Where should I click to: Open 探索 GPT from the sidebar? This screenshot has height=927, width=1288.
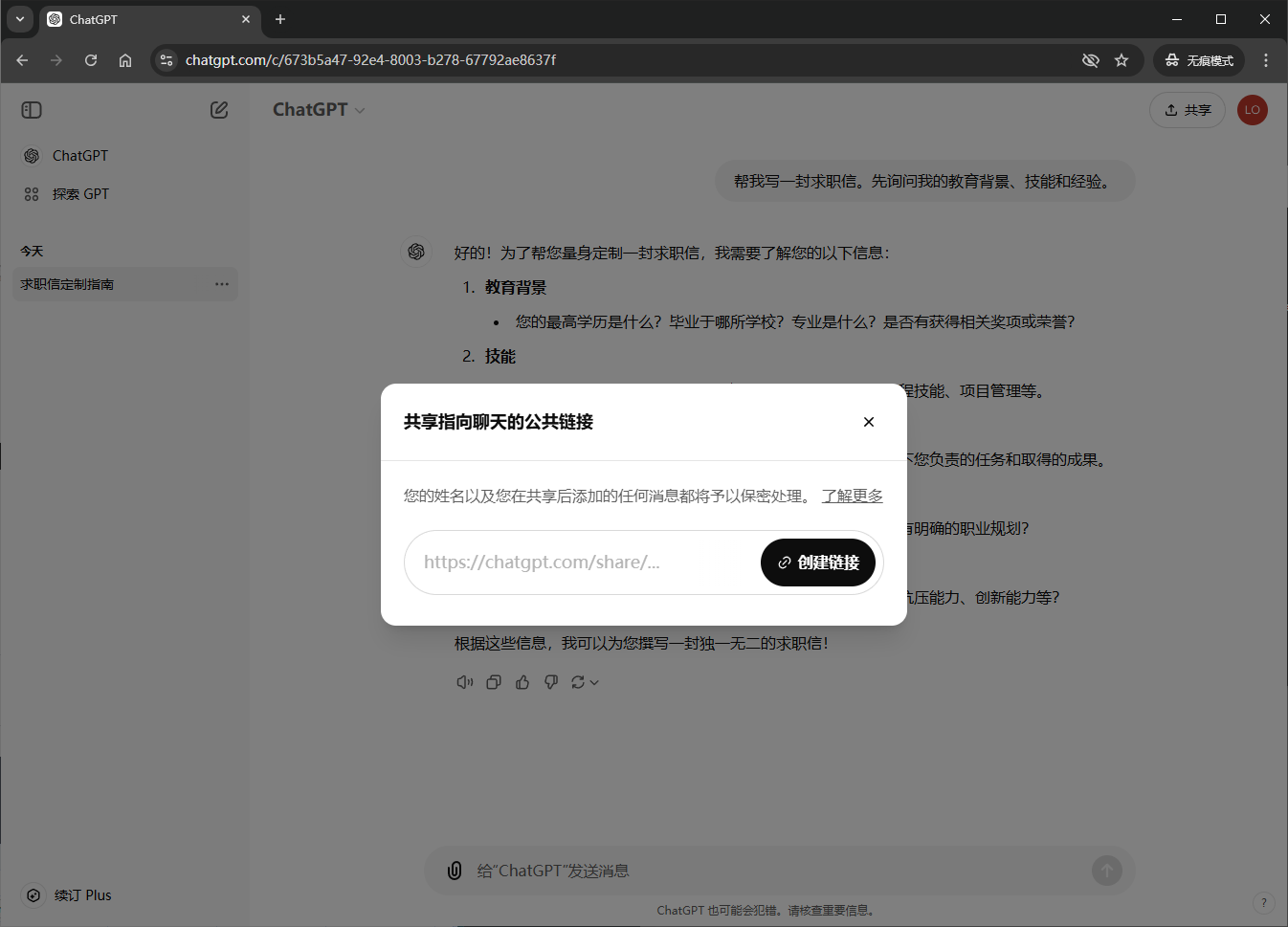pos(80,194)
